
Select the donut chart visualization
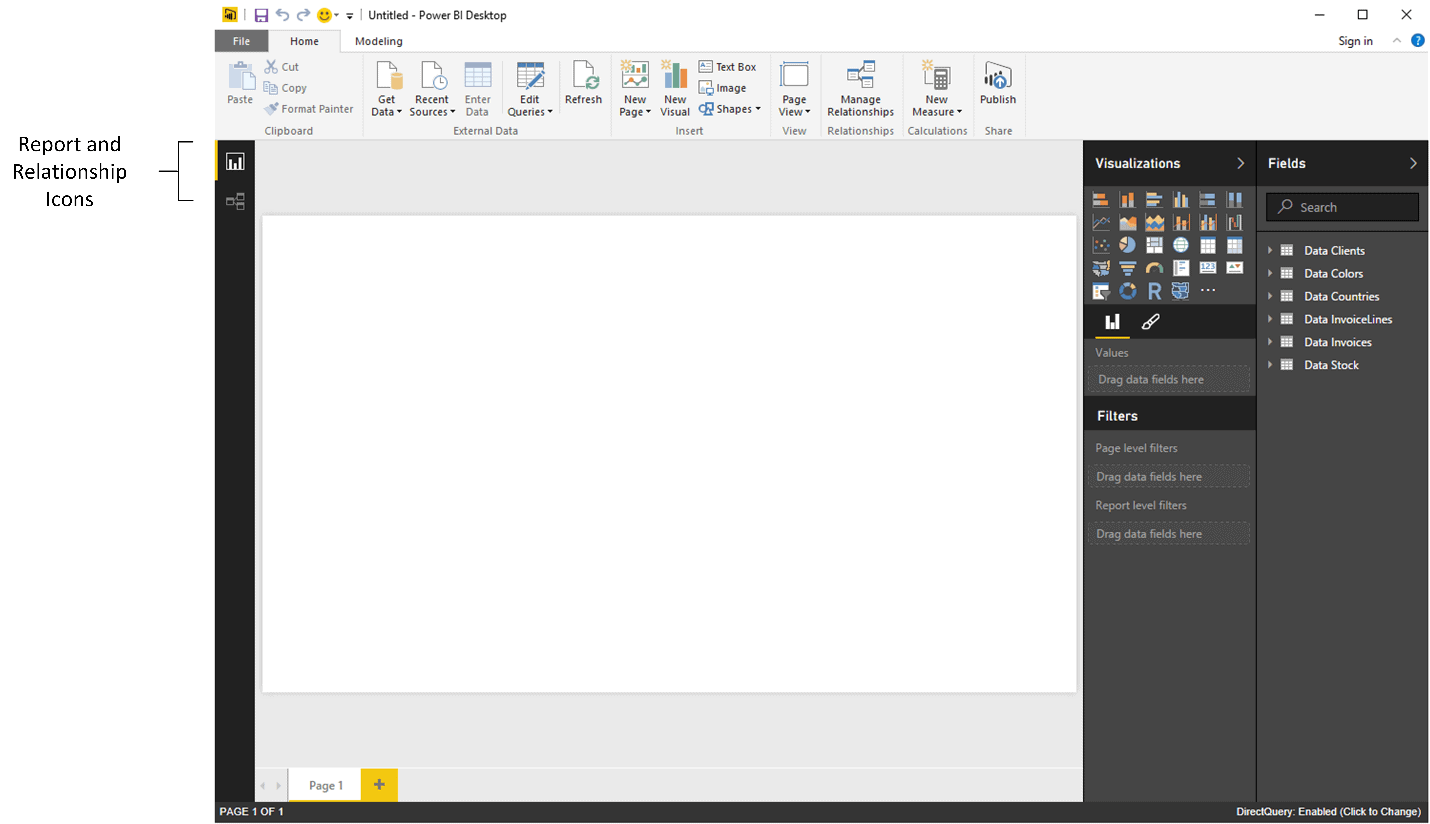1128,291
